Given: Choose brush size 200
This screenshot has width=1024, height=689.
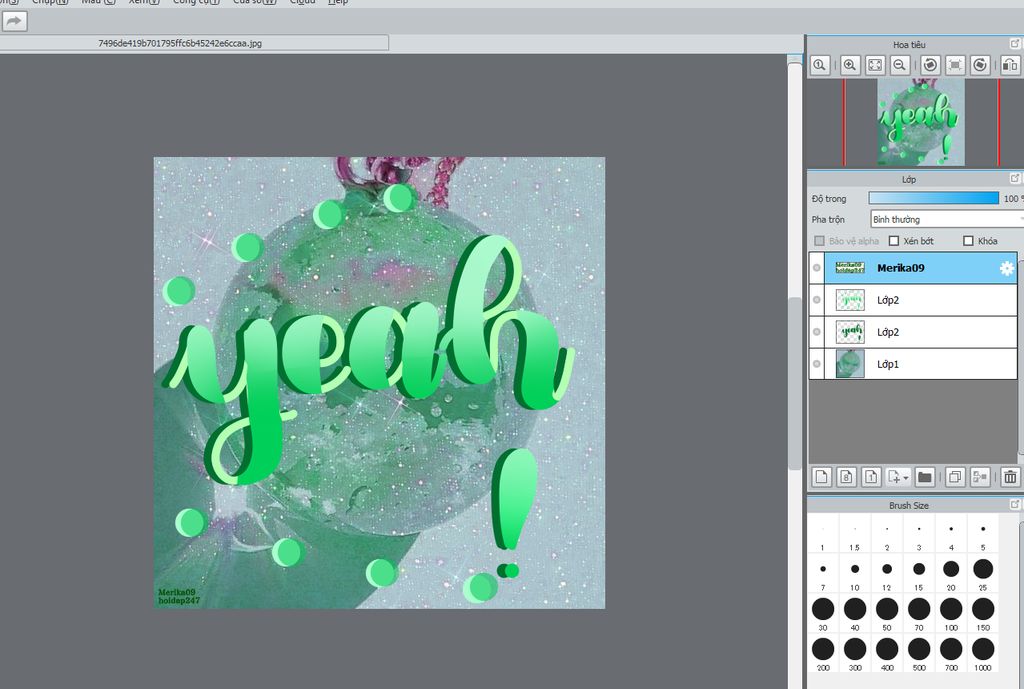Looking at the screenshot, I should click(x=823, y=654).
